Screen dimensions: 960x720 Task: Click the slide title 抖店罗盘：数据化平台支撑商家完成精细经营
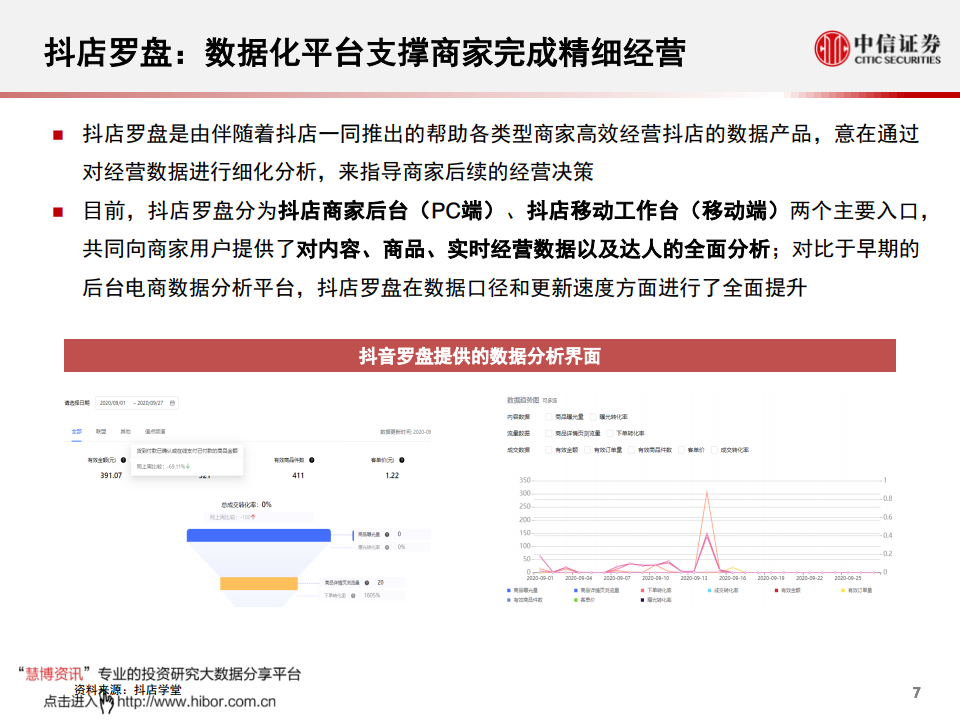365,52
